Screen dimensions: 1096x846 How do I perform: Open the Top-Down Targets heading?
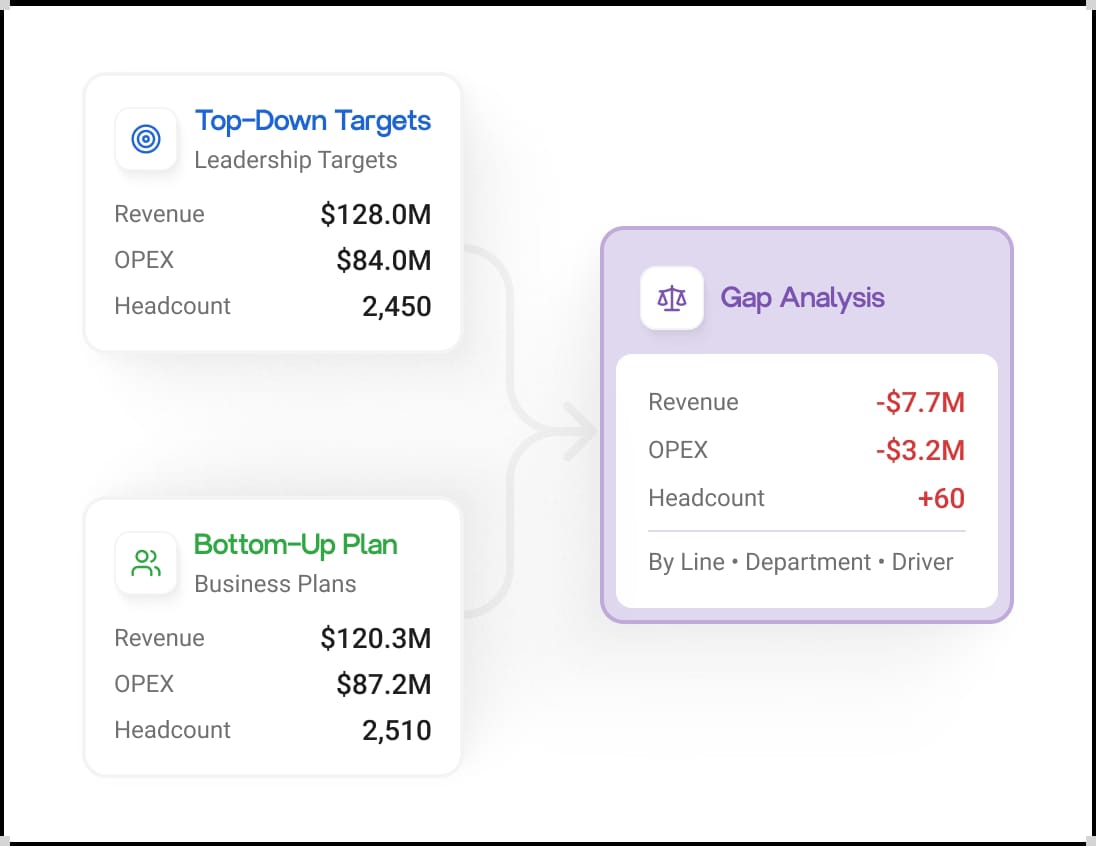(312, 122)
